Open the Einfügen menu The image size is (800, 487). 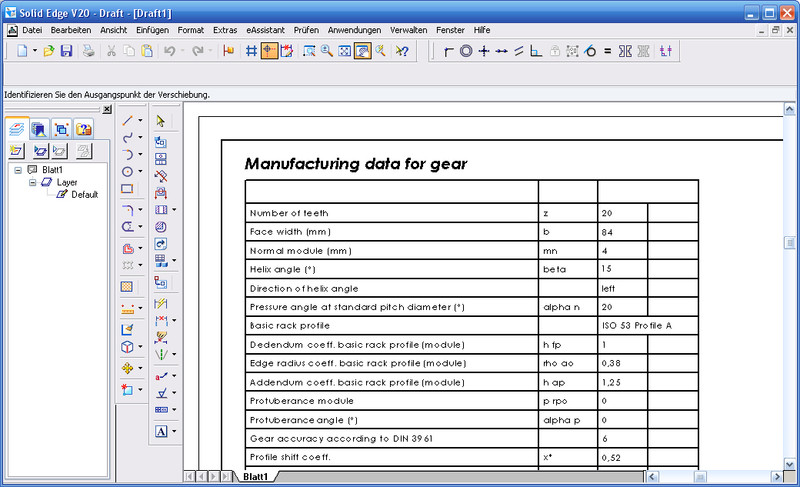click(151, 30)
